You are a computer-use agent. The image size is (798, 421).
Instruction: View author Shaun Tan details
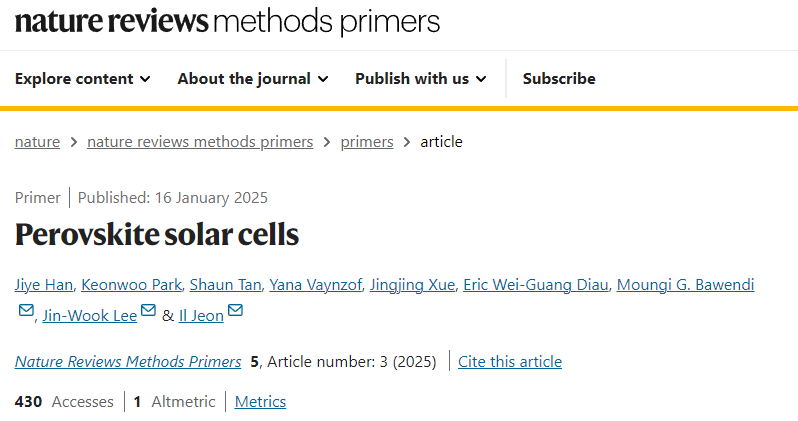coord(225,285)
